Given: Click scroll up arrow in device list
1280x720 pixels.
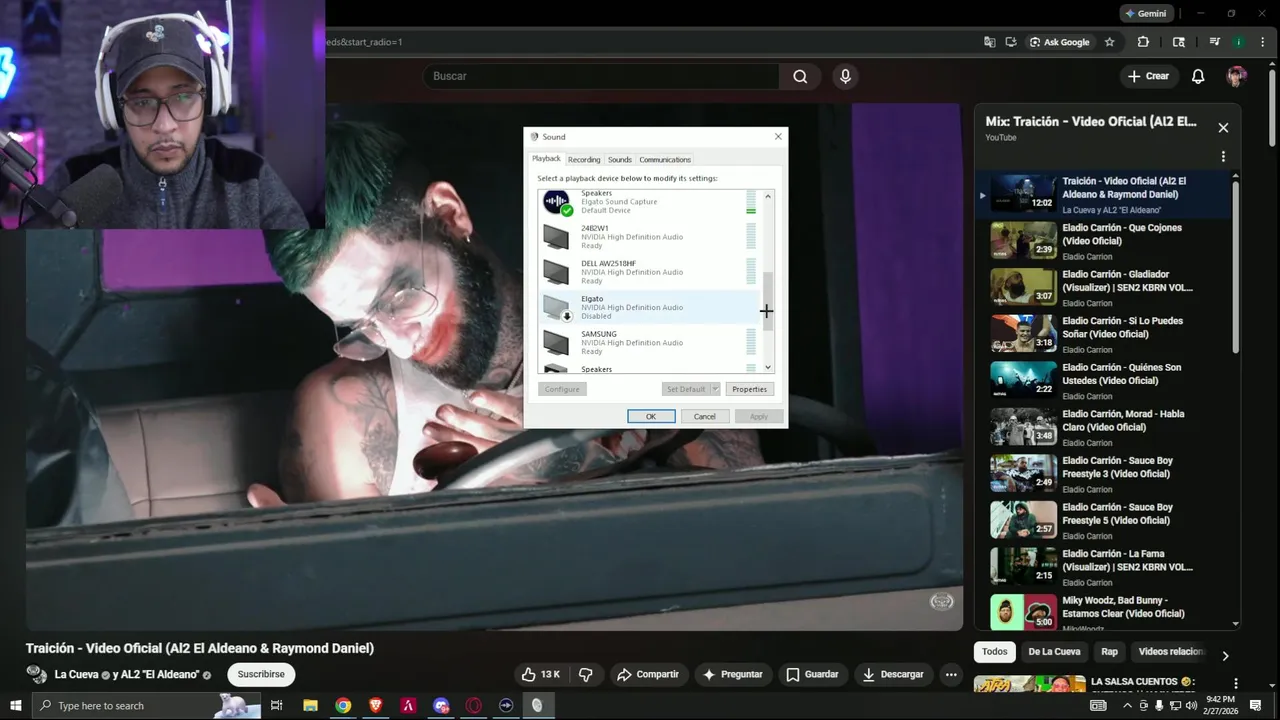Looking at the screenshot, I should [x=768, y=196].
